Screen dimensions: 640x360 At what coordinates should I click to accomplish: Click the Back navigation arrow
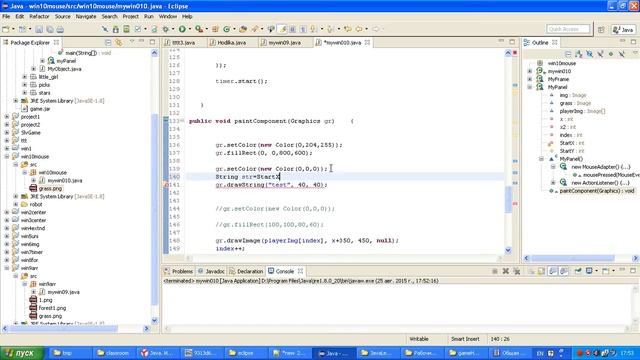(359, 29)
